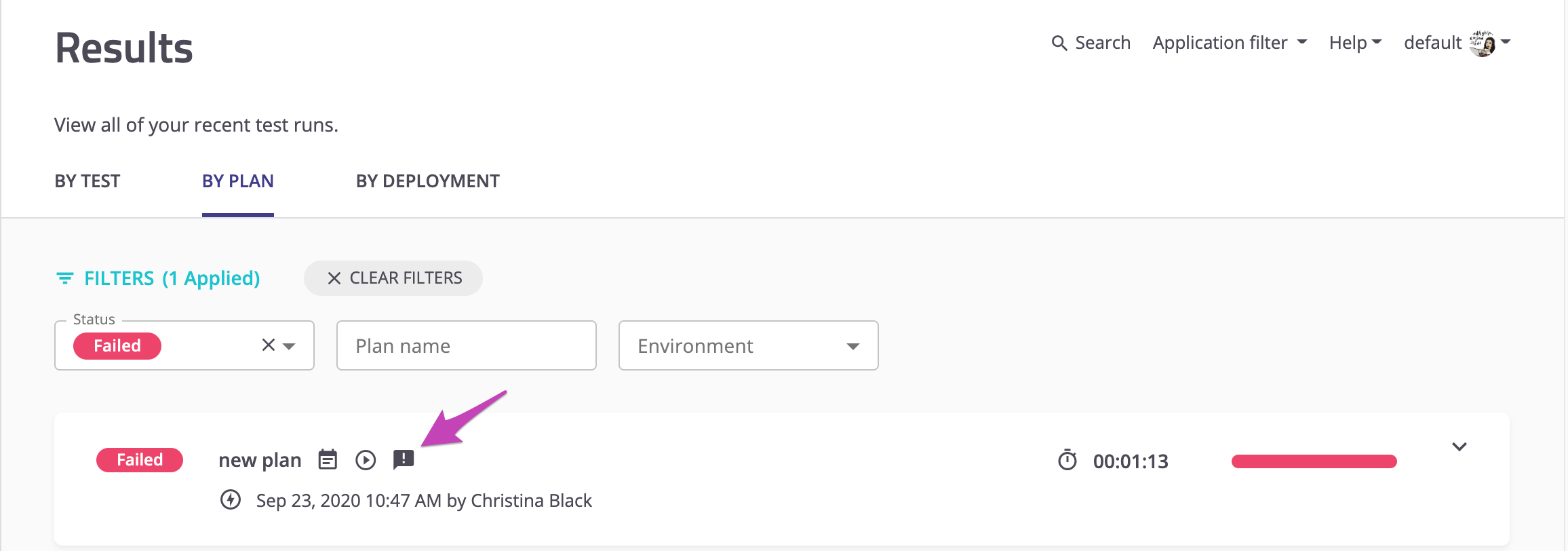Click the lightning bolt trigger icon
Screen dimensions: 1568x551
[x=231, y=500]
